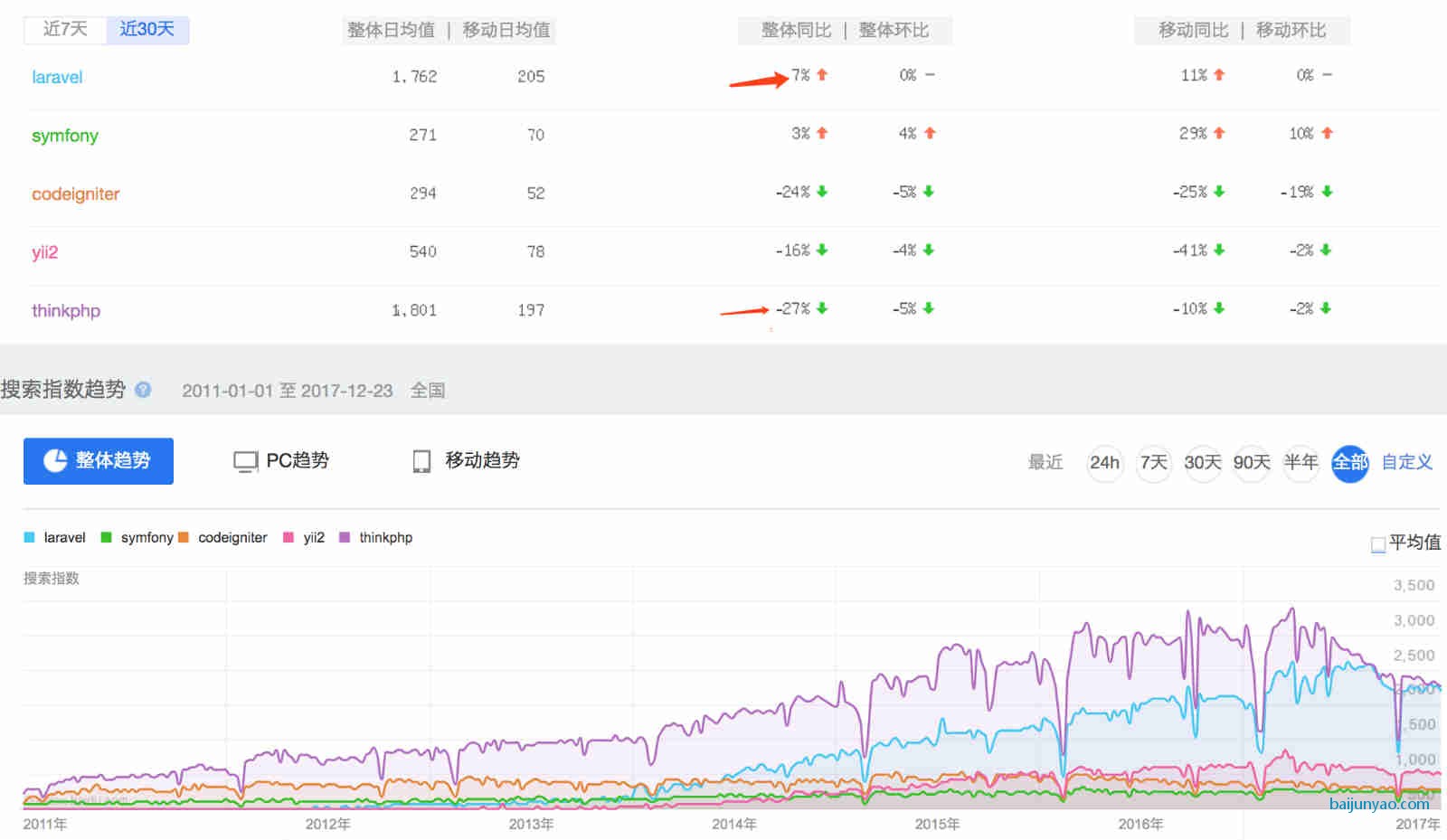Click the 移动日均值 column header
The image size is (1447, 840).
click(506, 30)
